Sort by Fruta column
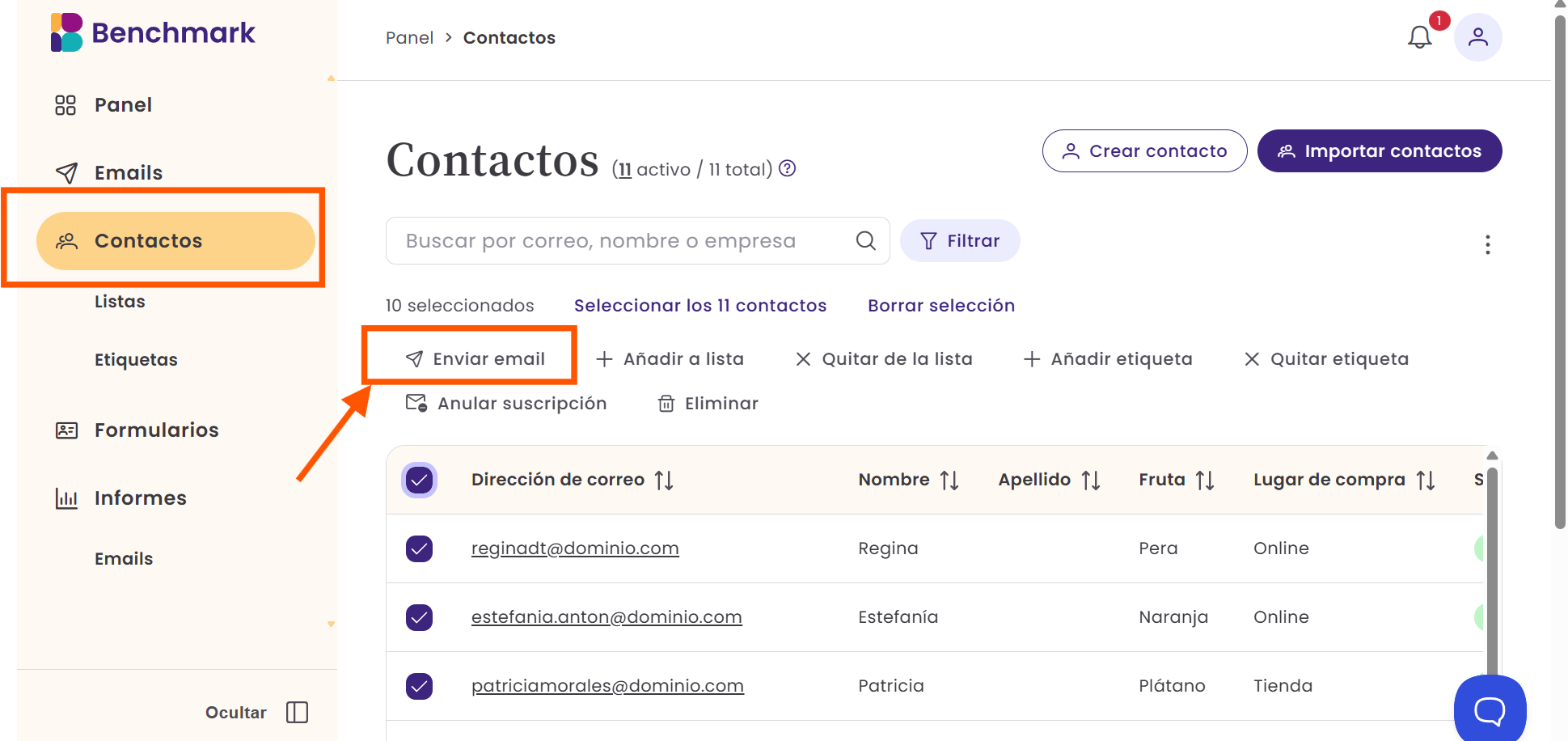 (1205, 480)
